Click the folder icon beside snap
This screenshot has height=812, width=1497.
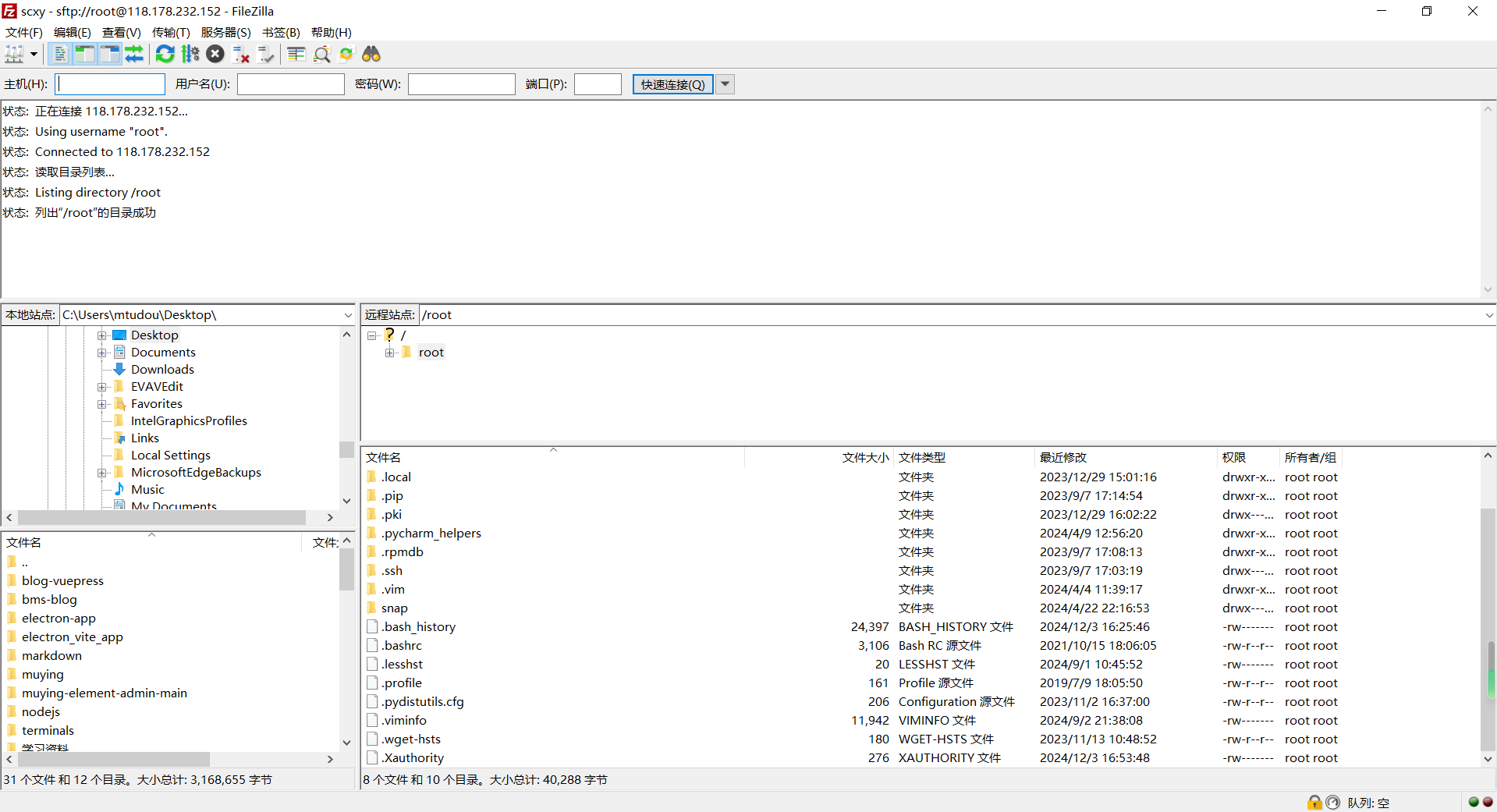pyautogui.click(x=372, y=608)
